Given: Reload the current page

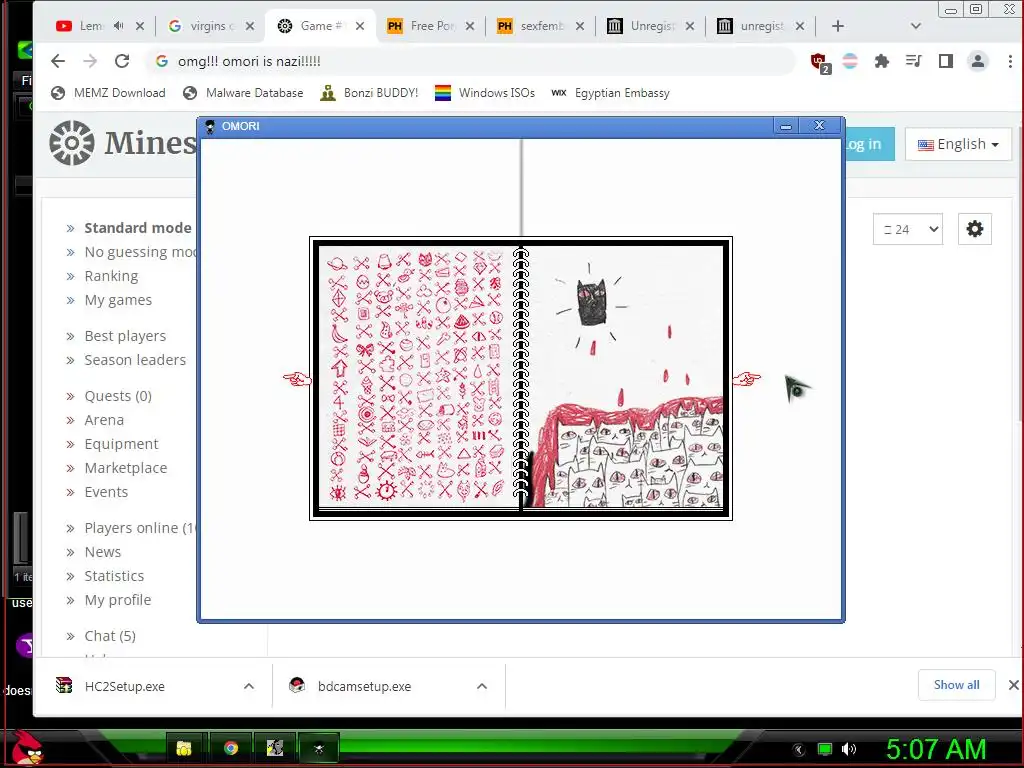Looking at the screenshot, I should (122, 61).
